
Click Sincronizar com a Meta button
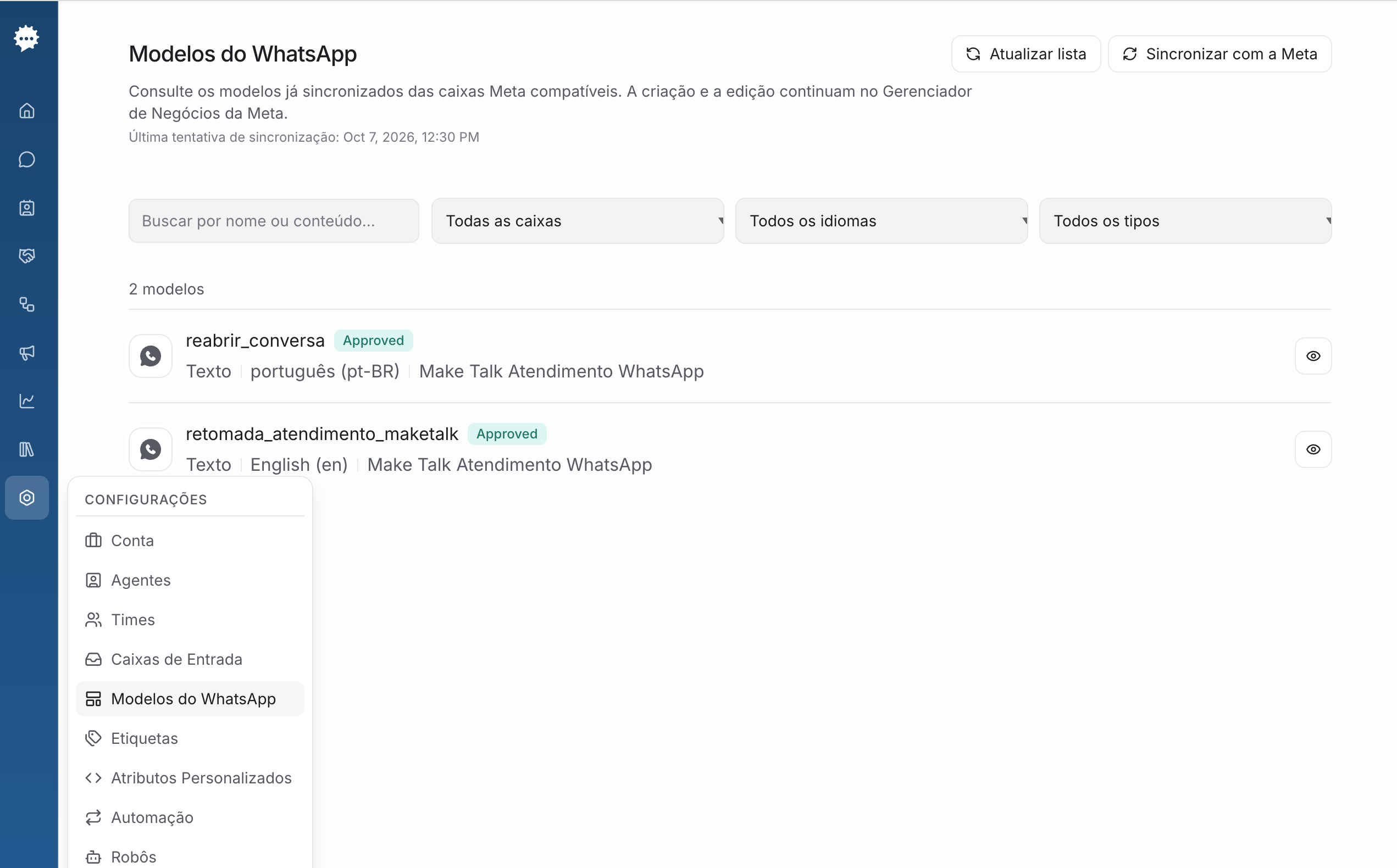click(x=1219, y=54)
